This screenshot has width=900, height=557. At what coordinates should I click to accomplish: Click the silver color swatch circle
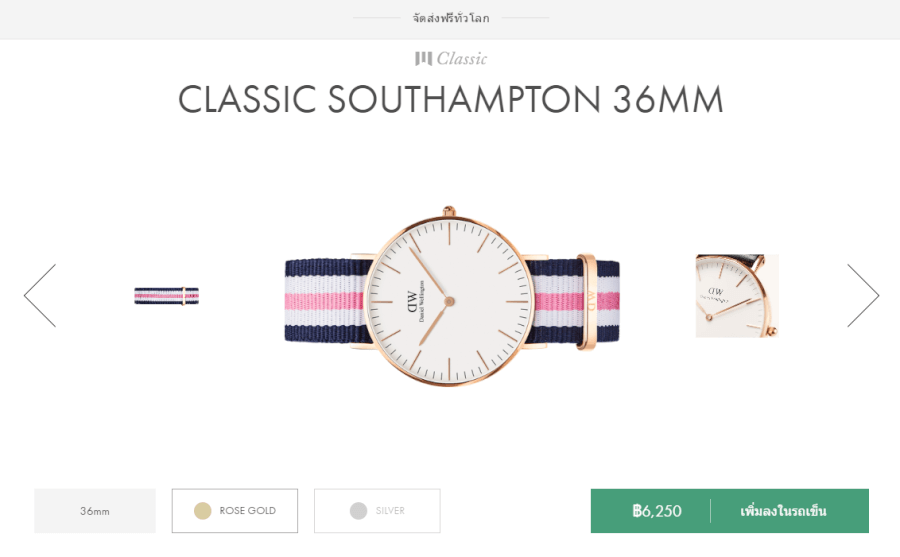[358, 511]
